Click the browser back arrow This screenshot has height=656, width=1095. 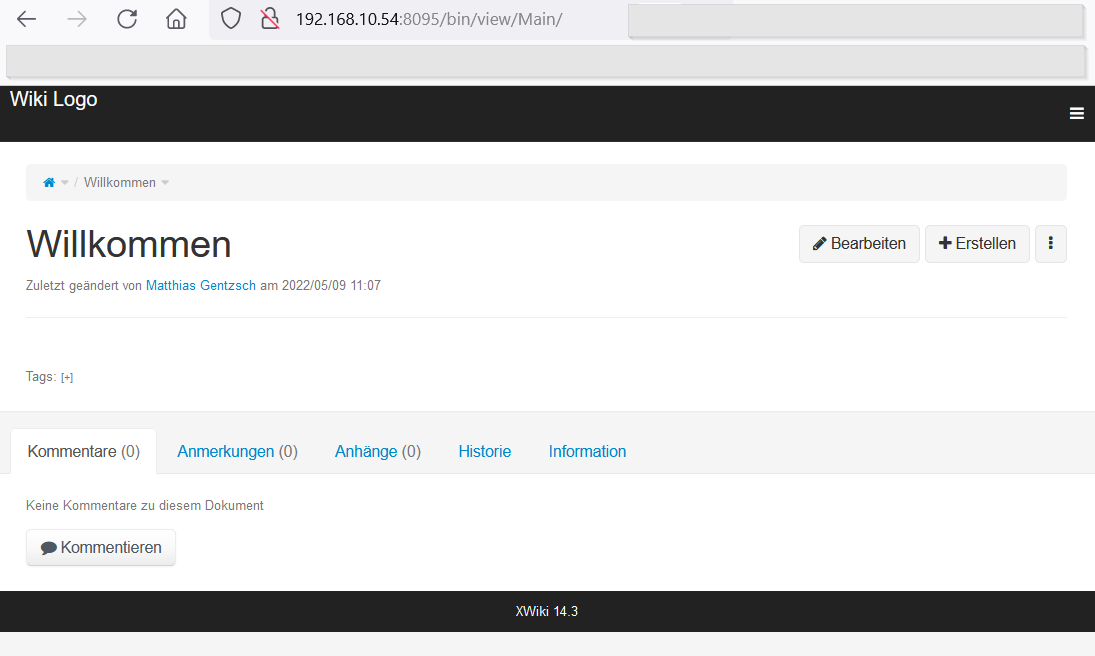[x=27, y=19]
